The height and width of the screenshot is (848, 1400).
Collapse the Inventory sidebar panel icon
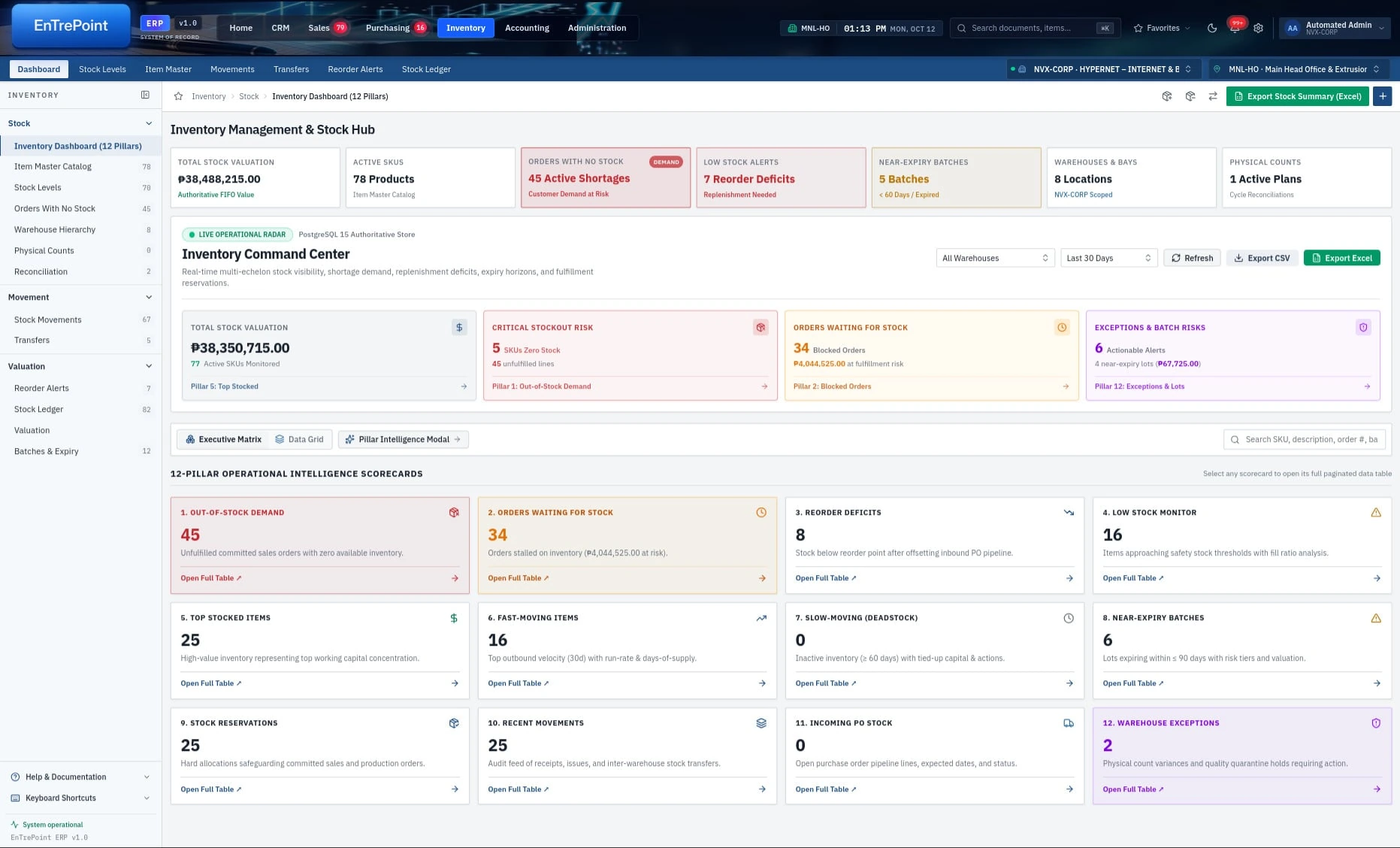point(145,95)
